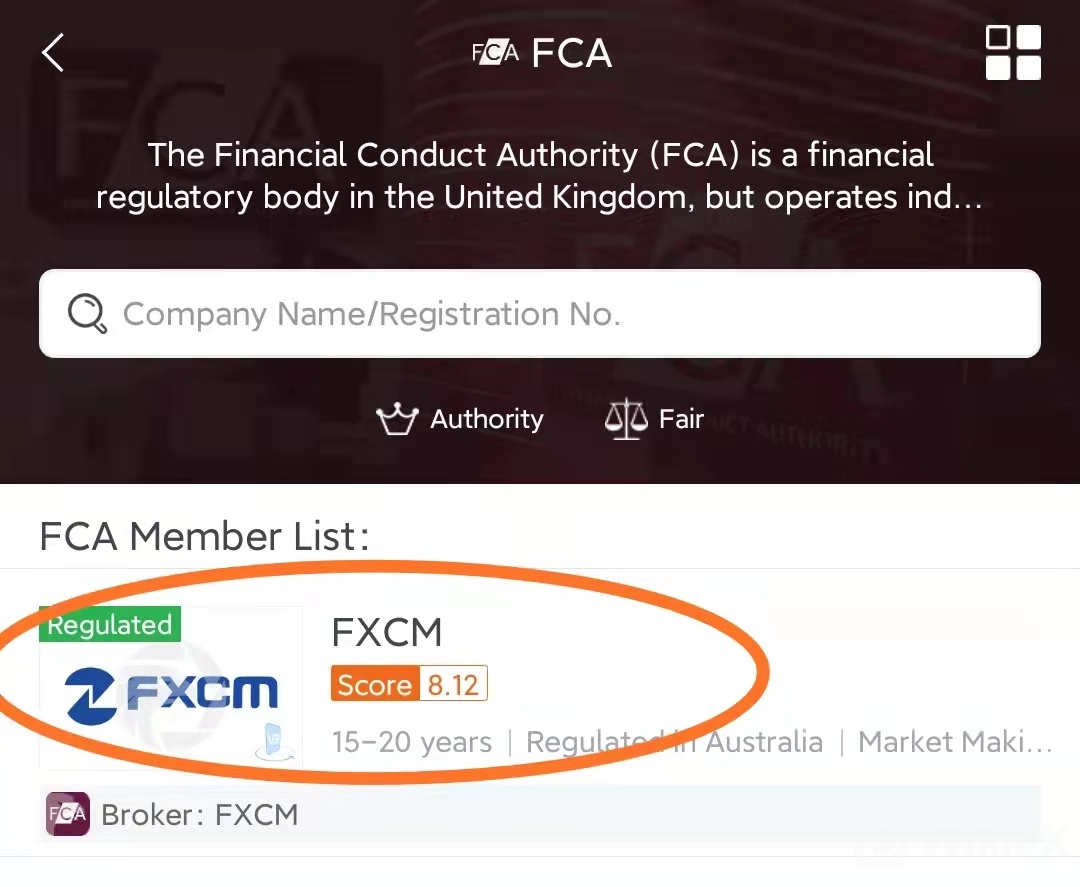Click the Broker: FXCM row
Viewport: 1080px width, 887px height.
point(540,814)
